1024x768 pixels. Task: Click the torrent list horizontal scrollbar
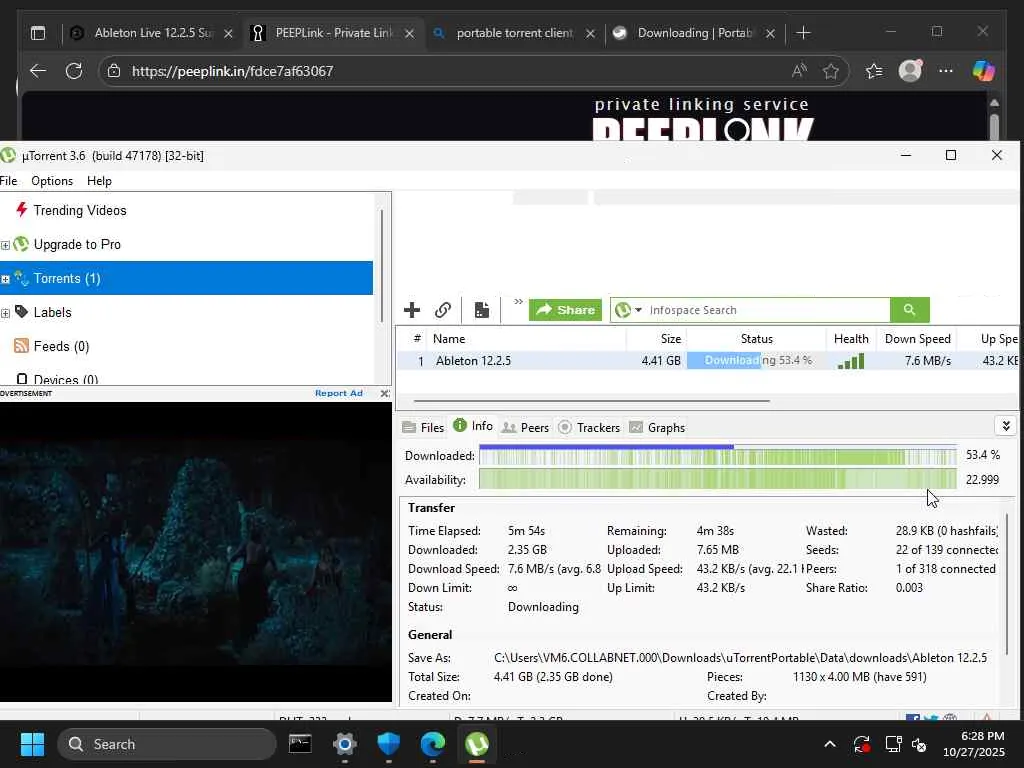[592, 400]
